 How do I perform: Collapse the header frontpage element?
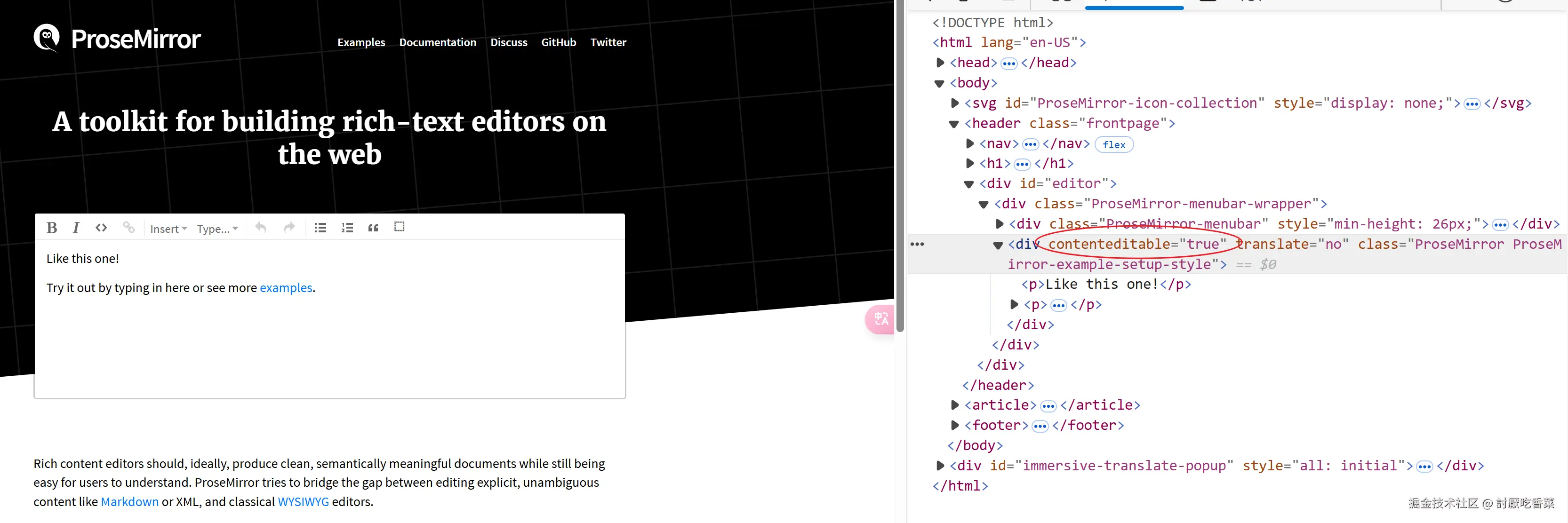click(x=954, y=124)
